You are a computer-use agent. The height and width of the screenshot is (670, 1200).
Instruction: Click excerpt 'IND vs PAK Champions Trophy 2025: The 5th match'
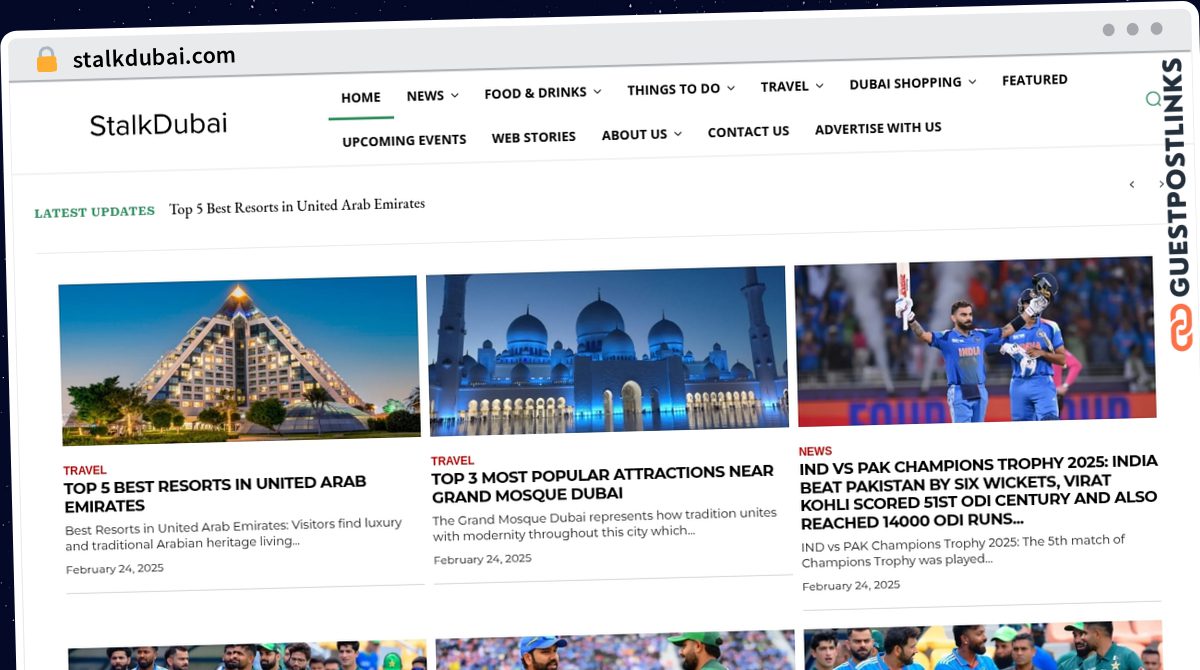pyautogui.click(x=963, y=550)
